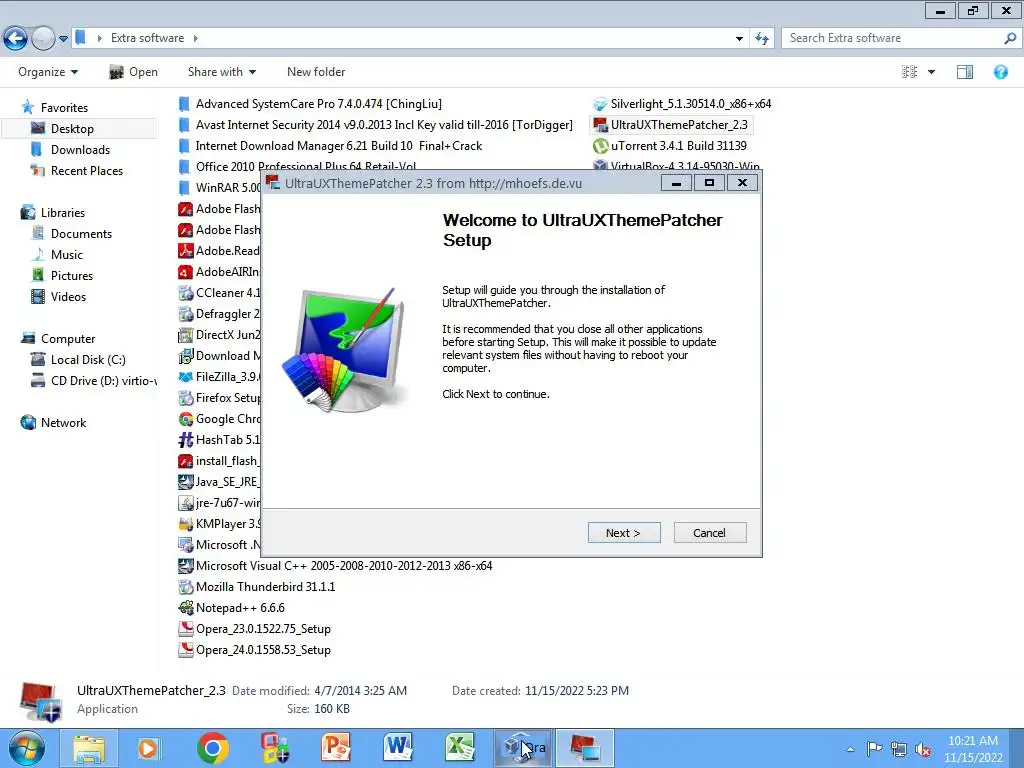Change your view icon in toolbar
Viewport: 1024px width, 768px height.
point(909,72)
